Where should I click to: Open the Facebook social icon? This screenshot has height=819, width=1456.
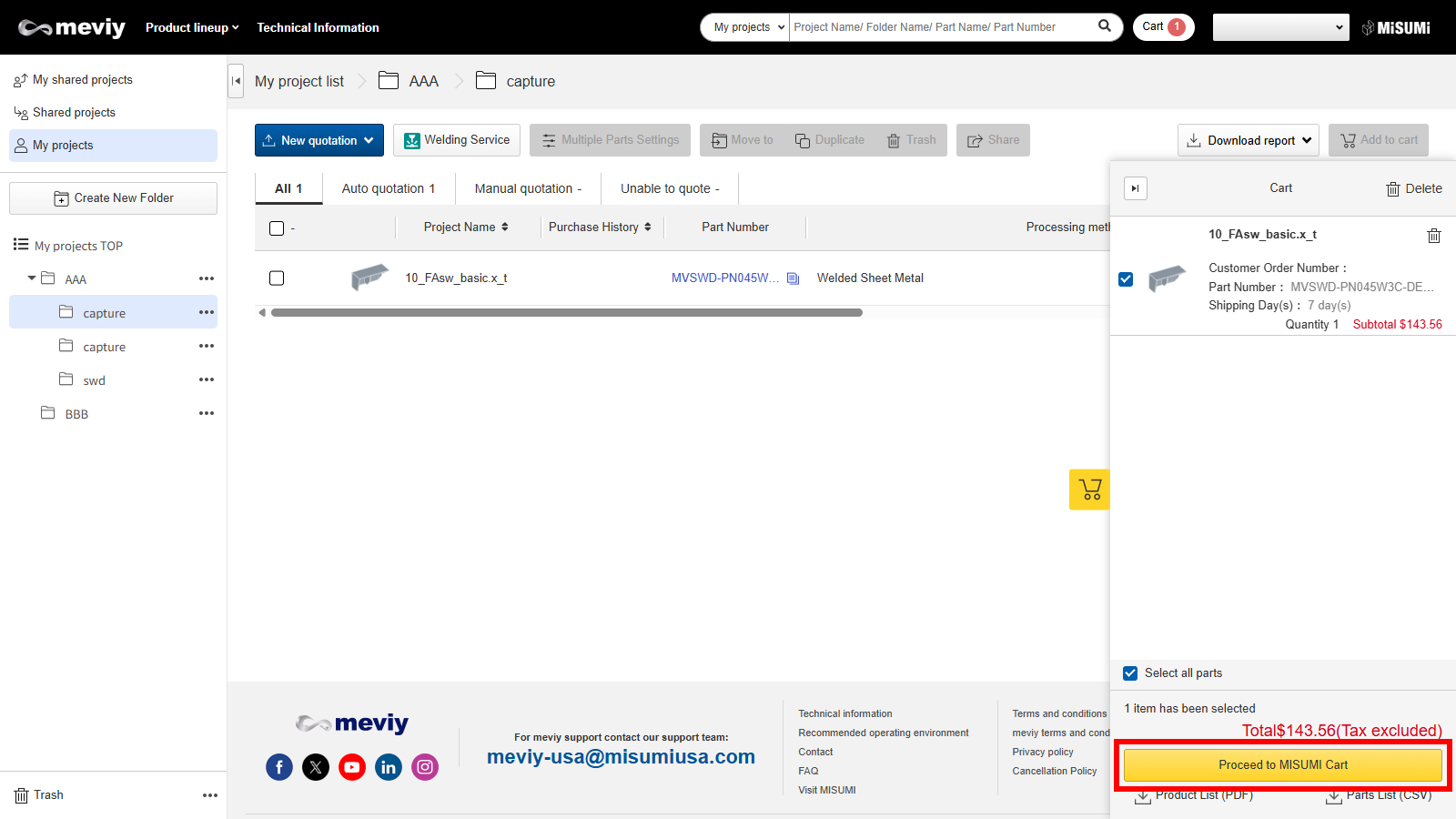[x=279, y=767]
